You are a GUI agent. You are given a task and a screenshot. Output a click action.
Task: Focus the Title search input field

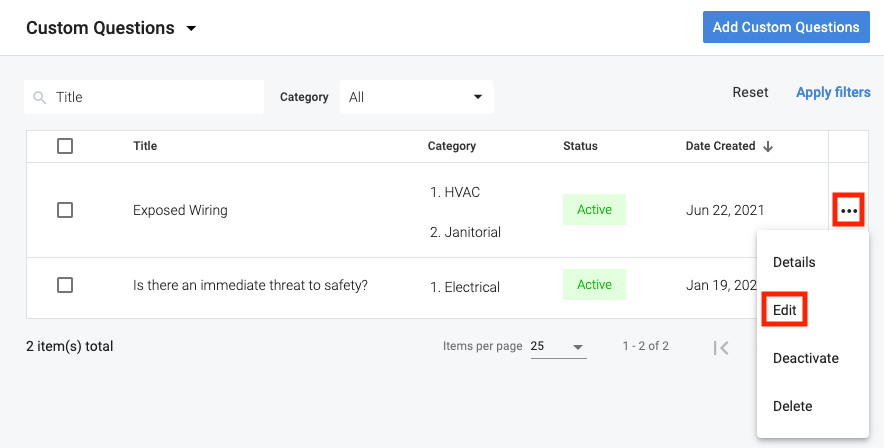tap(155, 97)
